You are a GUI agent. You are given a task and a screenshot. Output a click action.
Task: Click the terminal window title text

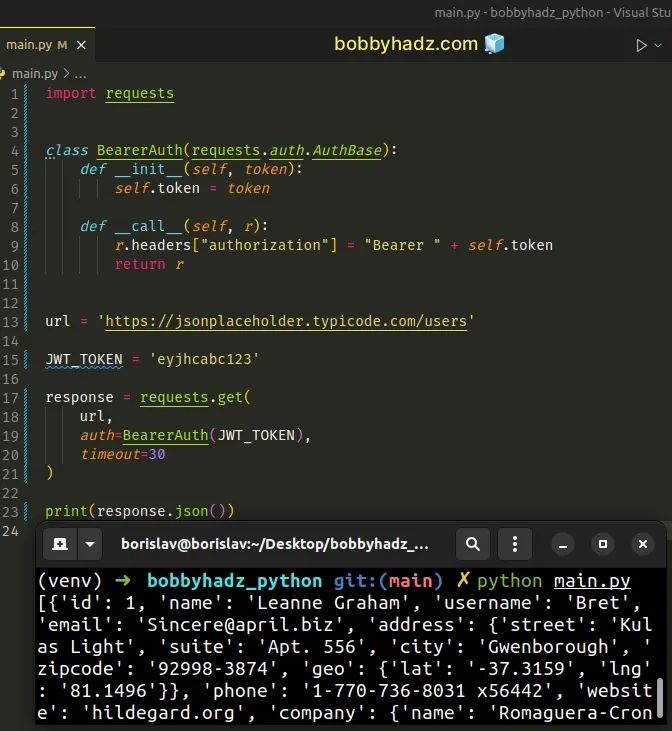click(x=275, y=544)
